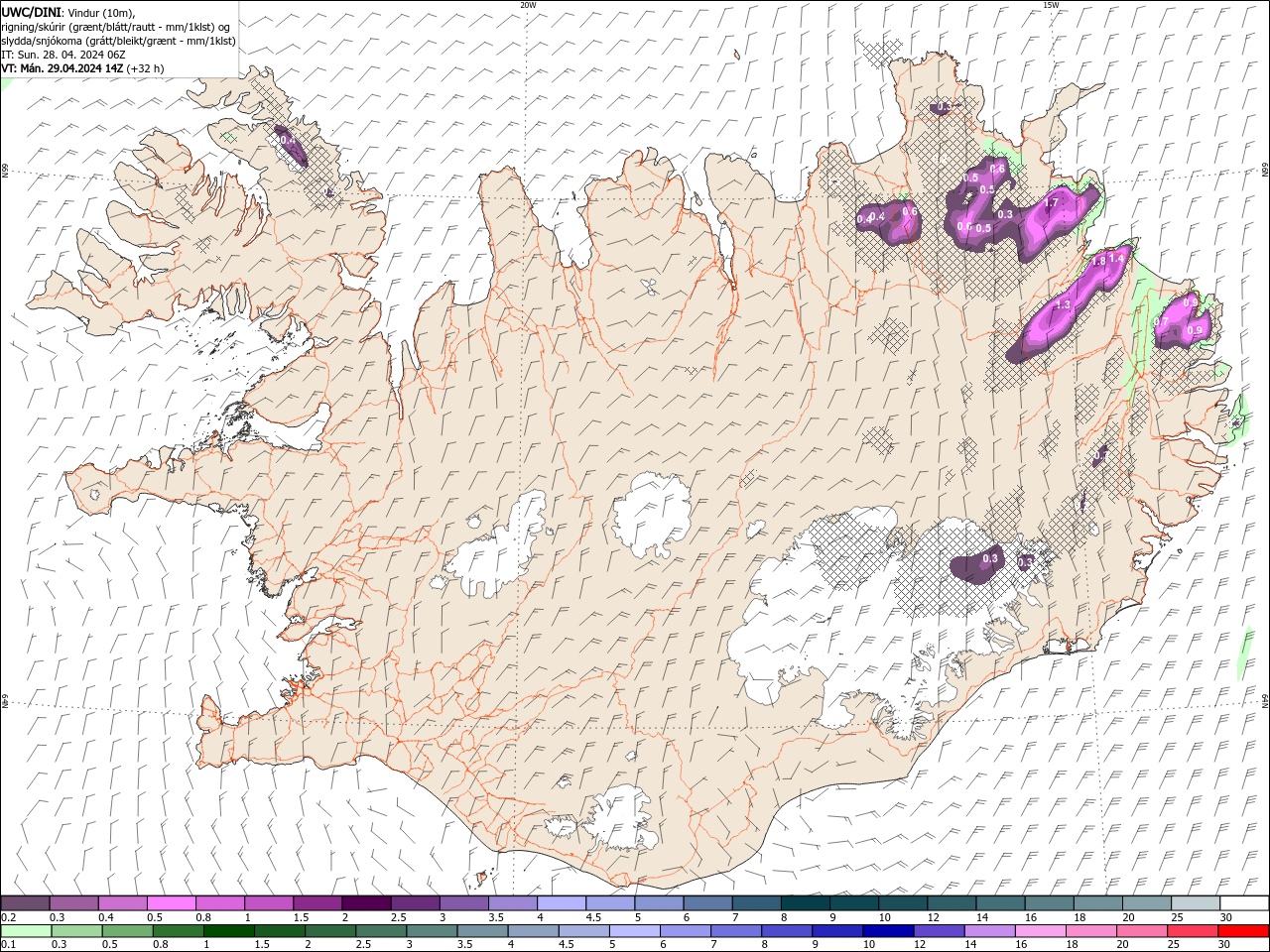Click the '0.1' label in the bottom legend row
The width and height of the screenshot is (1270, 952).
point(8,945)
